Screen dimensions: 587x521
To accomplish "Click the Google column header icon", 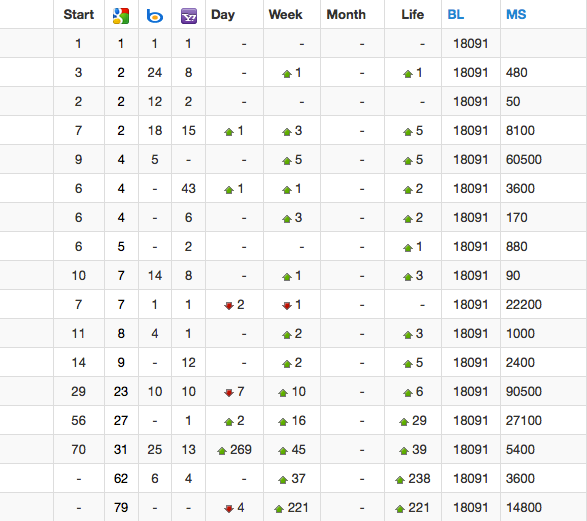I will pyautogui.click(x=121, y=16).
